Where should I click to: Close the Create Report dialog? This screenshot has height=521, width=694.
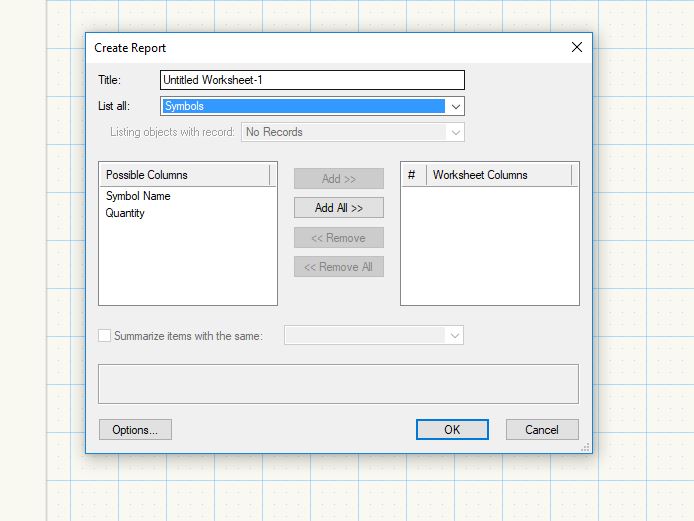point(576,47)
